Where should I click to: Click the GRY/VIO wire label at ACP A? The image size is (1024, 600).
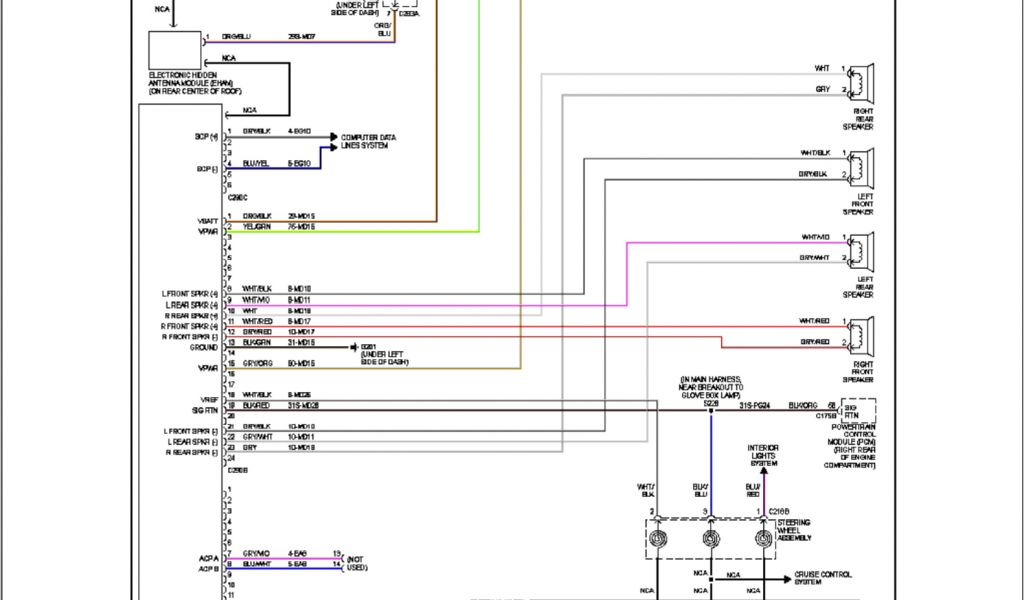[x=256, y=554]
